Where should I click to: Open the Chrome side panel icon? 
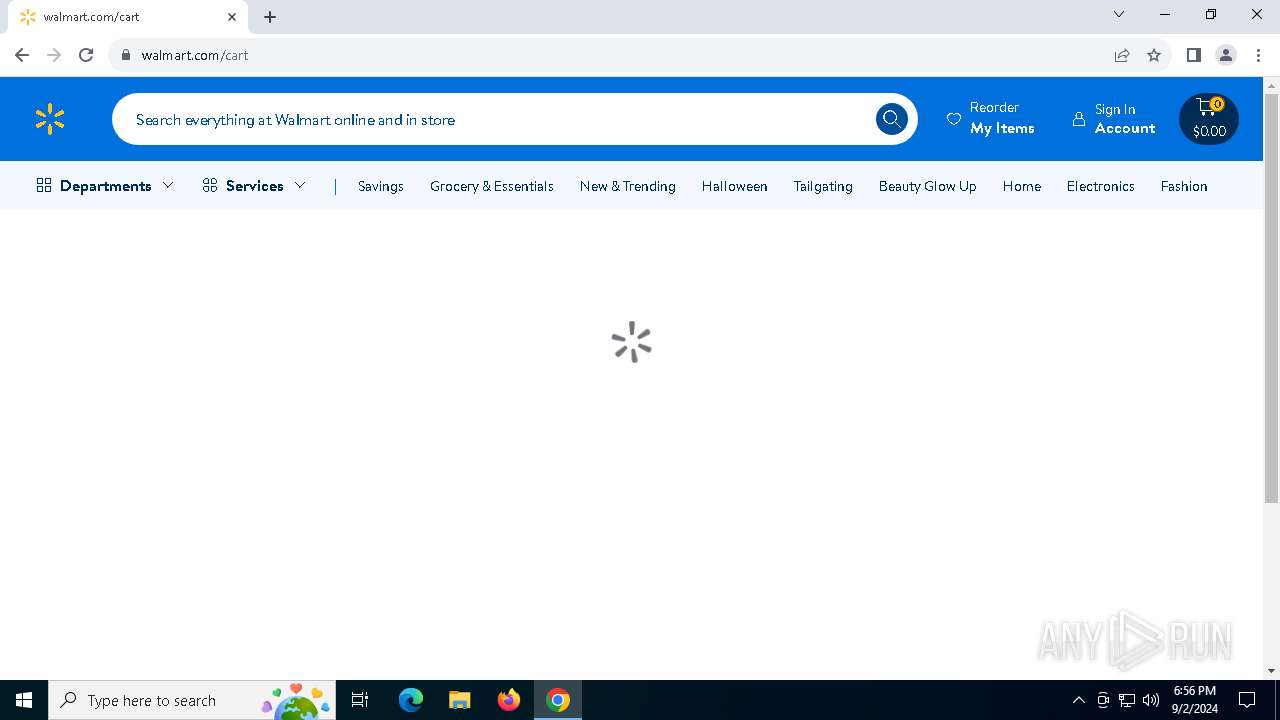tap(1193, 55)
